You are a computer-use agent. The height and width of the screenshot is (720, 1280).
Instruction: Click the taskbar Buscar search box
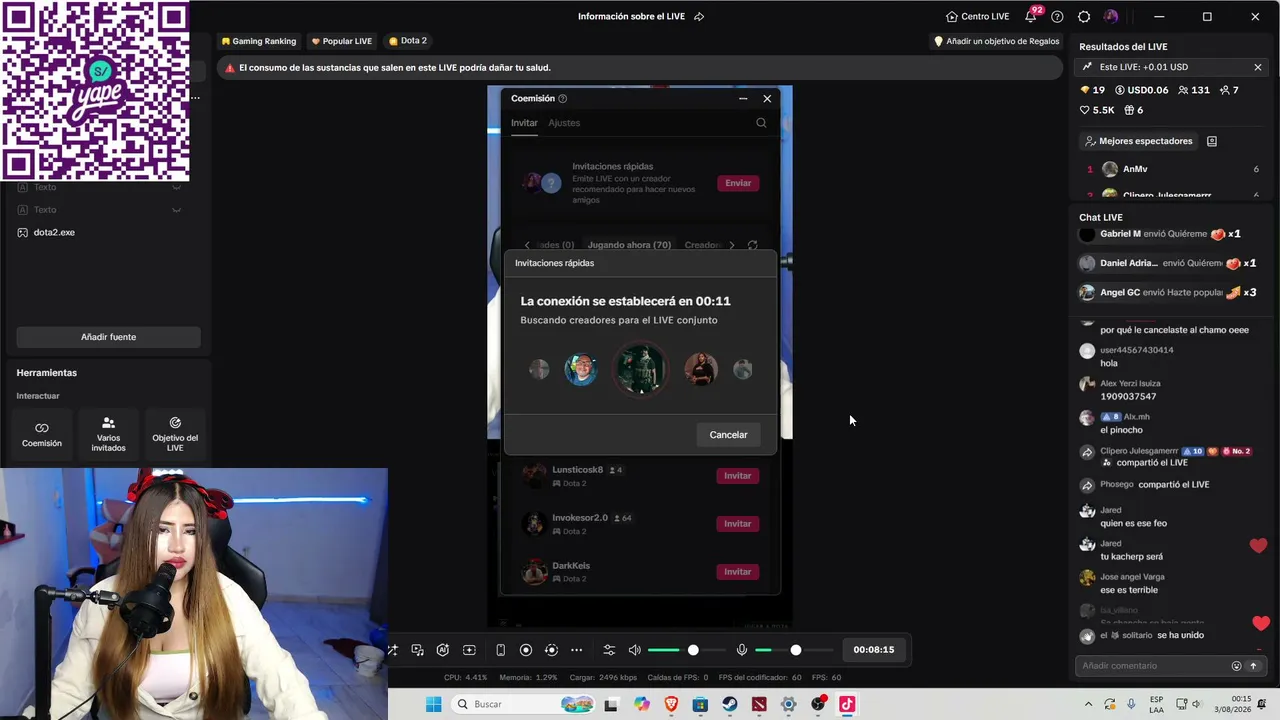521,704
